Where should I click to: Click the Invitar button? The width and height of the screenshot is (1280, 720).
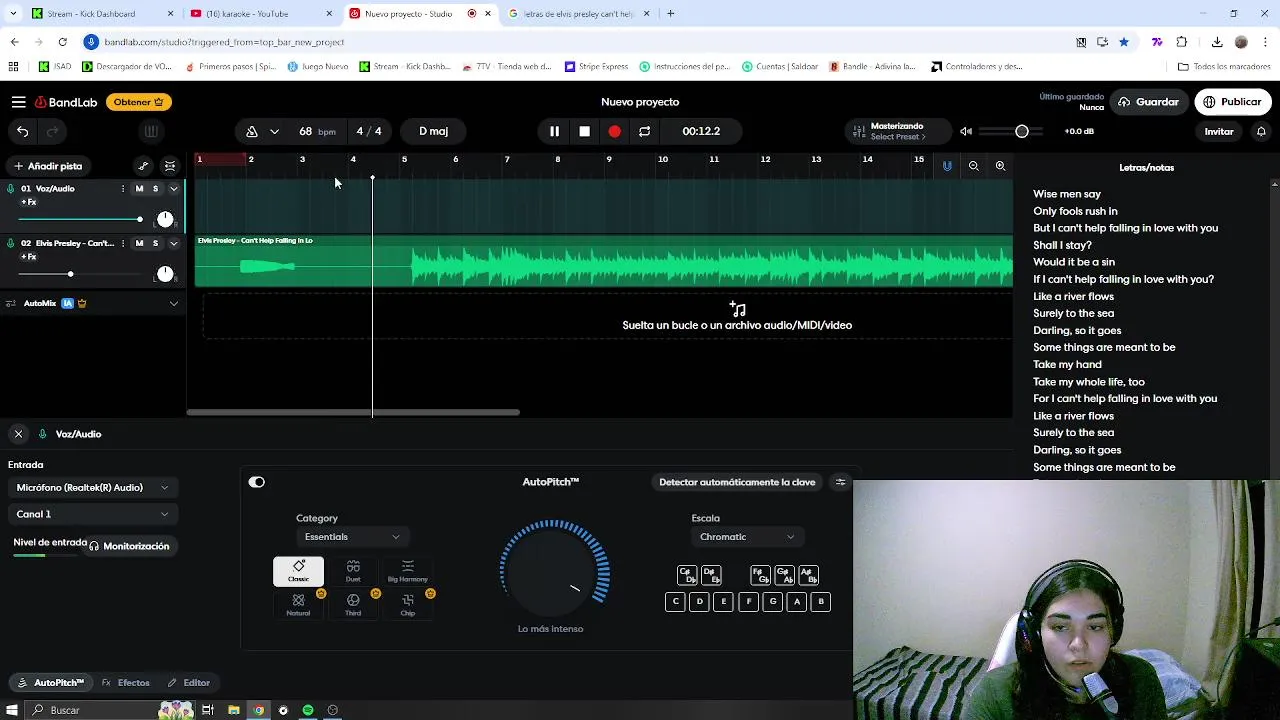click(x=1219, y=131)
